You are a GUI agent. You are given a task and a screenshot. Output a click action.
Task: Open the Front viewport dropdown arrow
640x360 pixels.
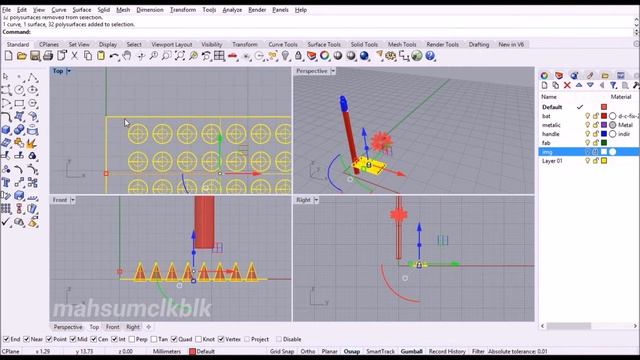point(73,200)
